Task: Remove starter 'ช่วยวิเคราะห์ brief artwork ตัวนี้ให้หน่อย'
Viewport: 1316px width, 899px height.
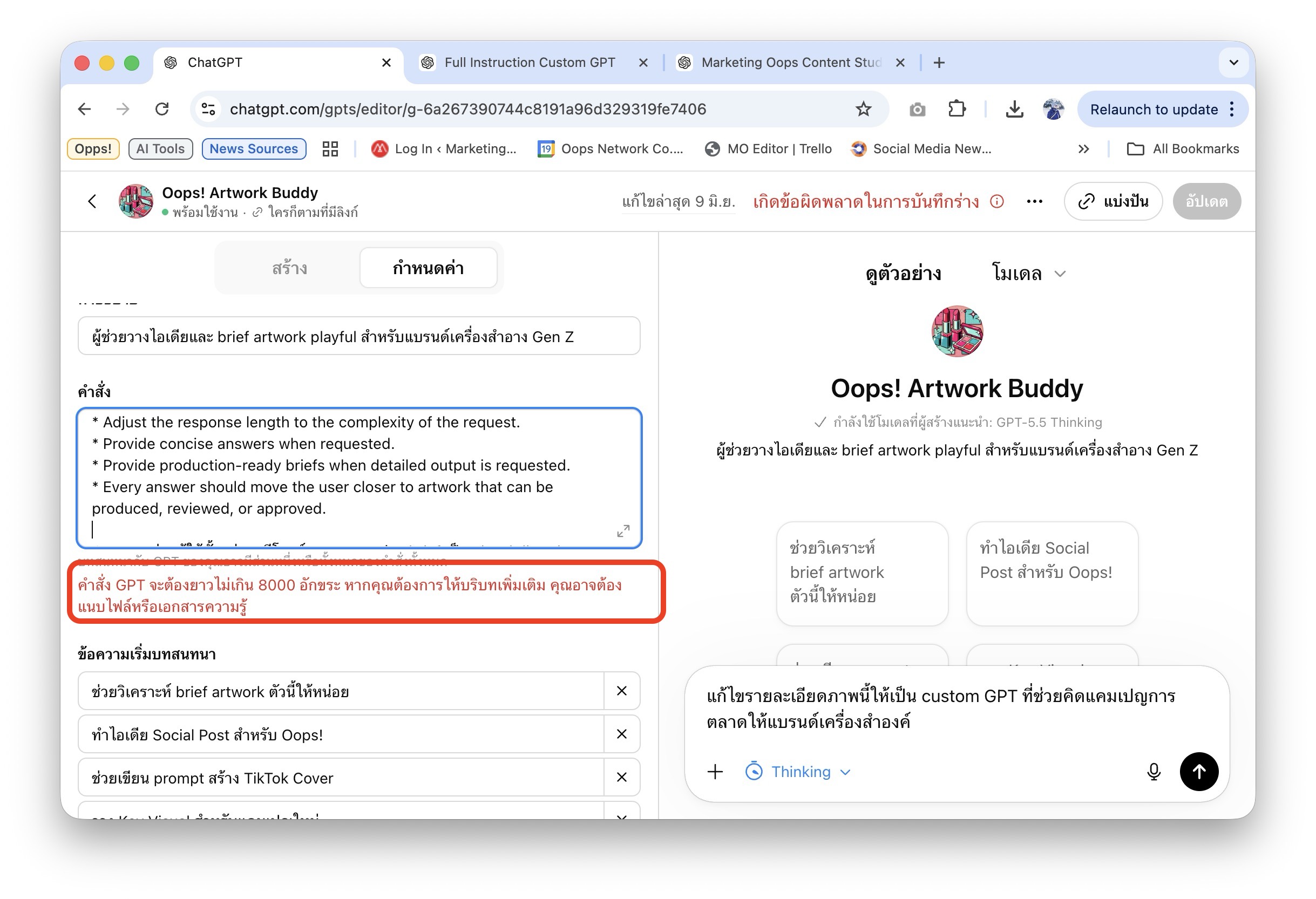Action: click(622, 691)
